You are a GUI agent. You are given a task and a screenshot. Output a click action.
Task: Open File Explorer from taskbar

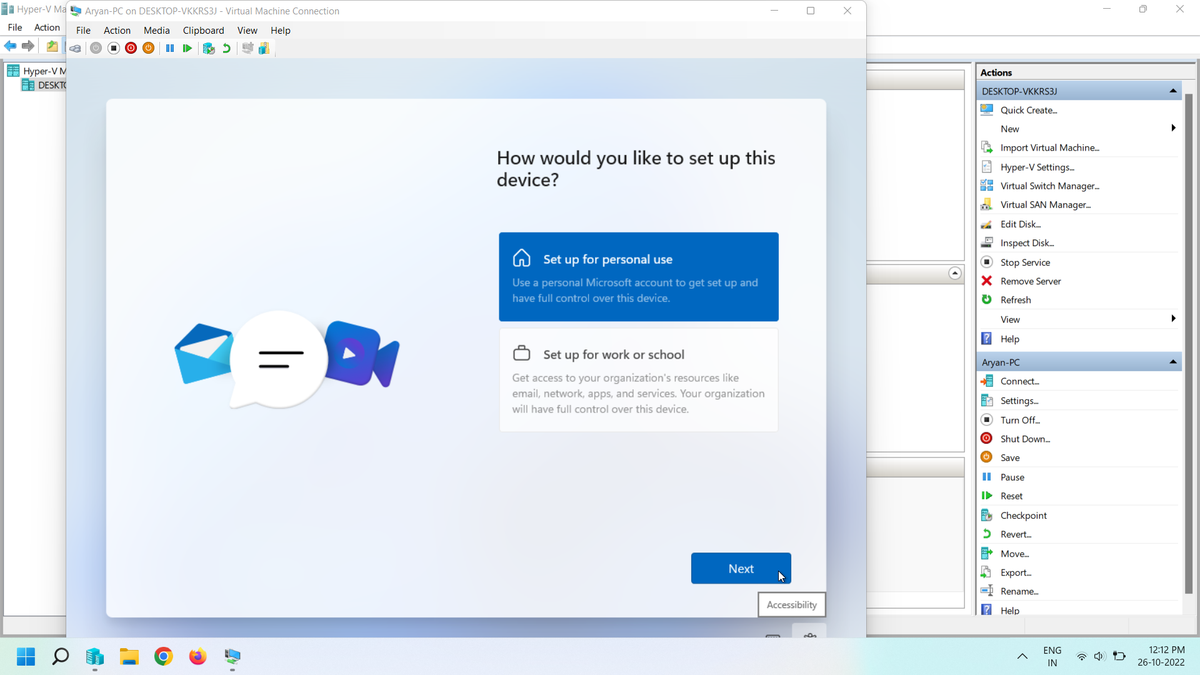coord(129,657)
